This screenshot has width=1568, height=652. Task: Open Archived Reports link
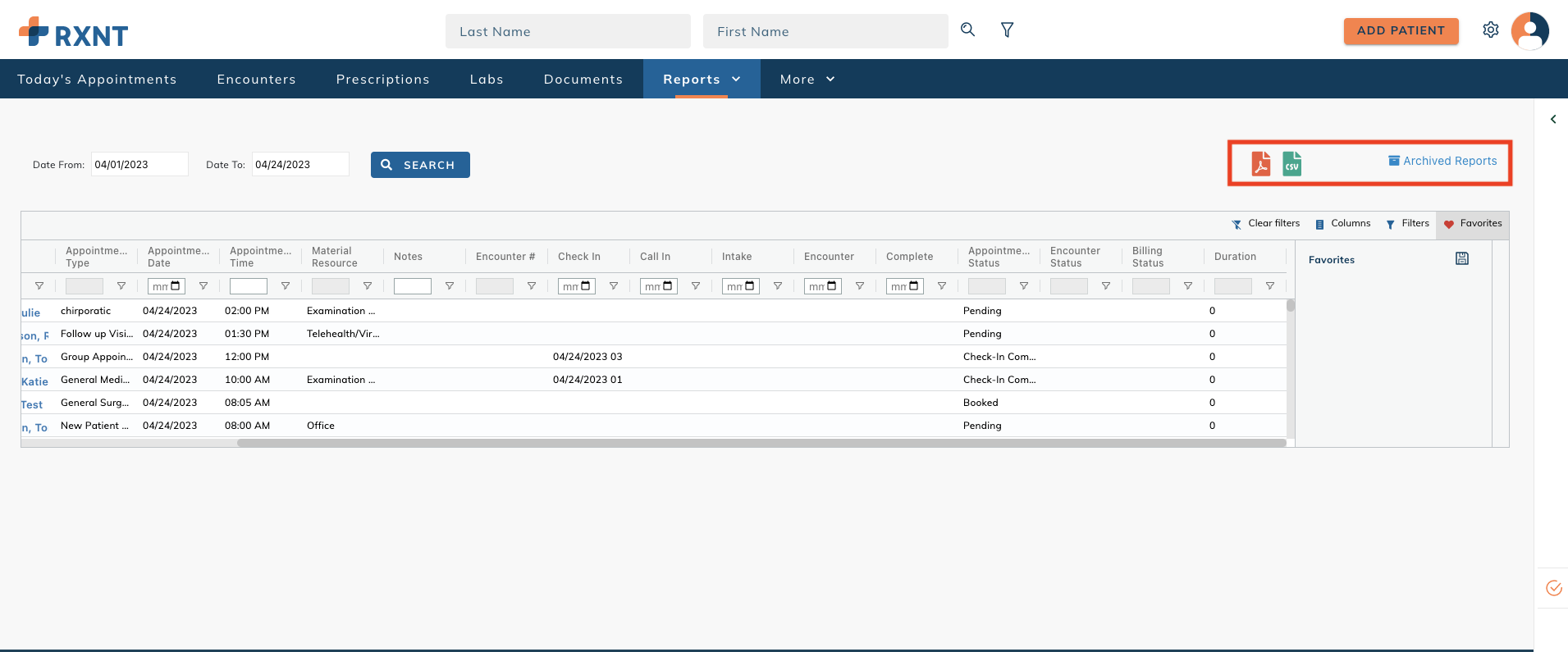pyautogui.click(x=1442, y=161)
